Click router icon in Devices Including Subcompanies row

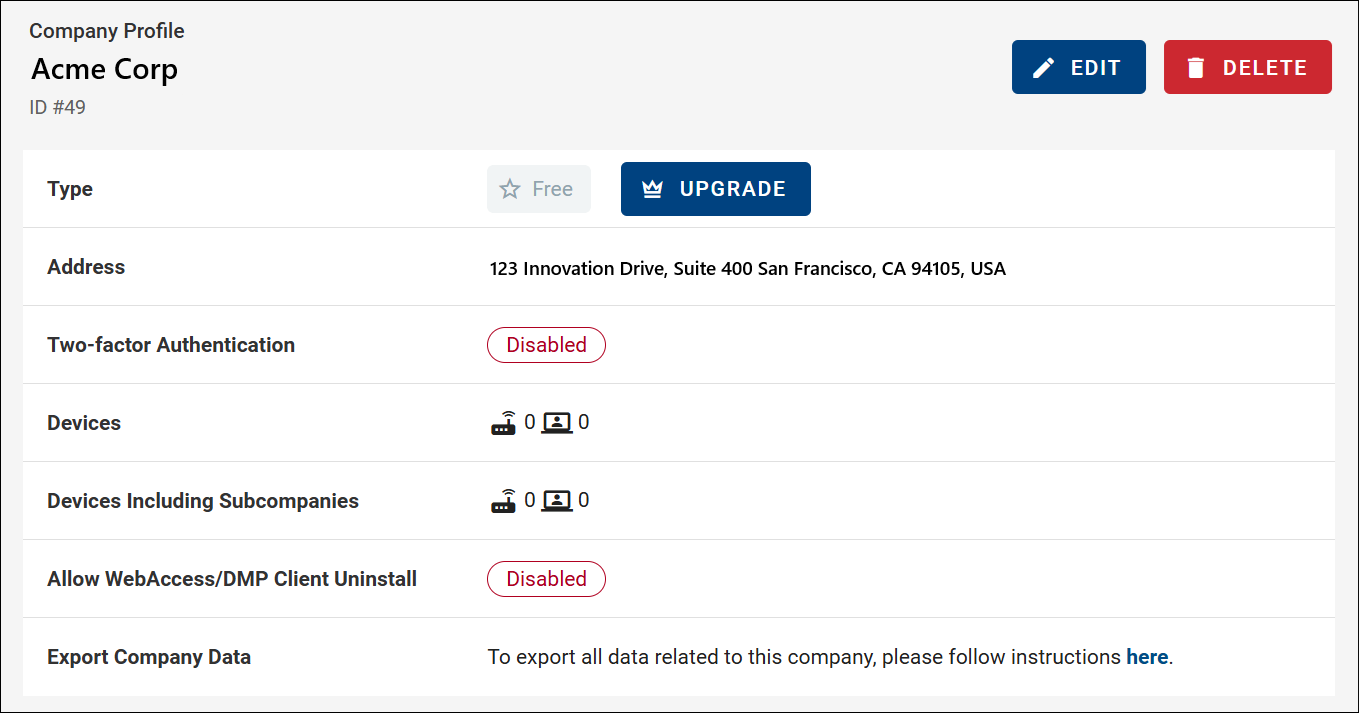pos(504,500)
